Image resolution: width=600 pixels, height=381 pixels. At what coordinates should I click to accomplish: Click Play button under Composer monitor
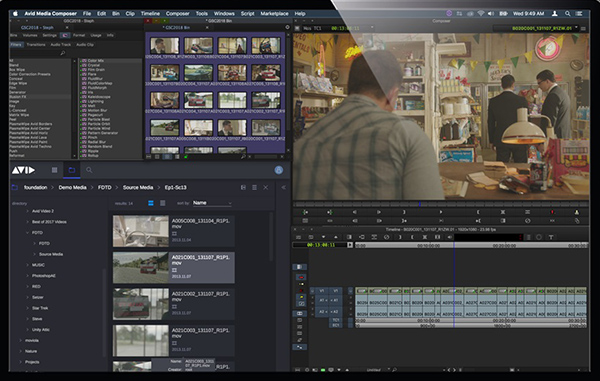441,212
